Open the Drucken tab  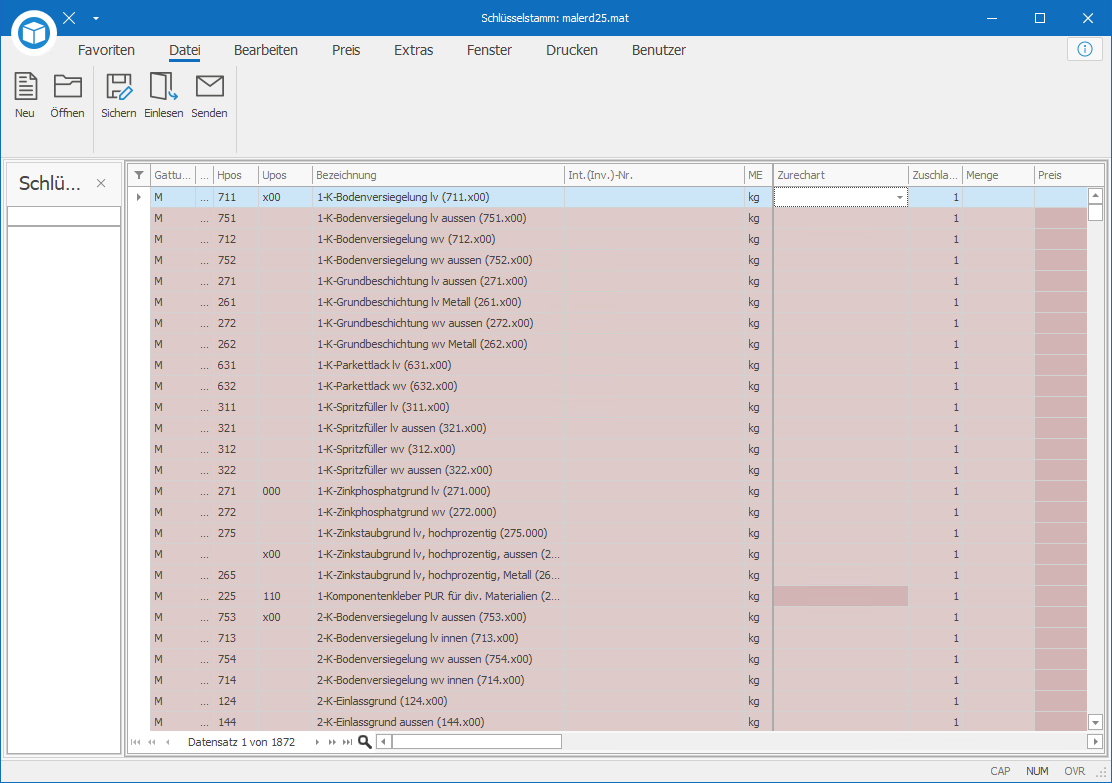click(572, 50)
